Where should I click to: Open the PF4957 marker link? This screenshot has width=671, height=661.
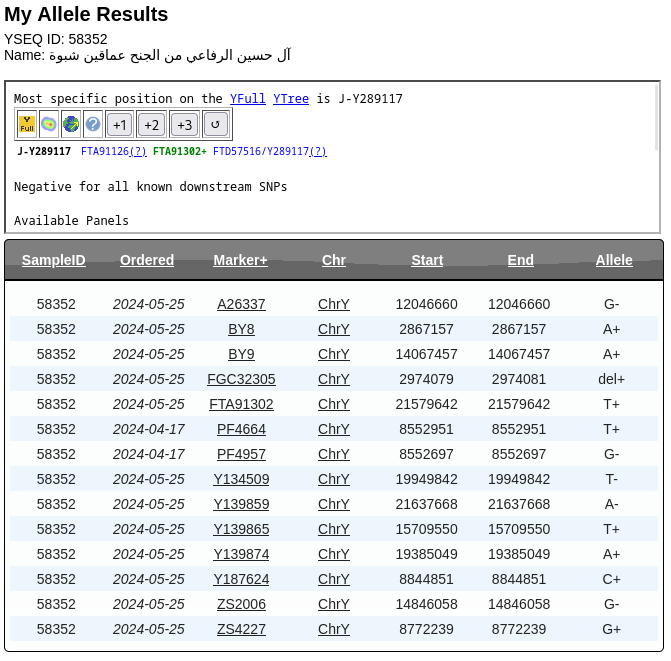(241, 454)
